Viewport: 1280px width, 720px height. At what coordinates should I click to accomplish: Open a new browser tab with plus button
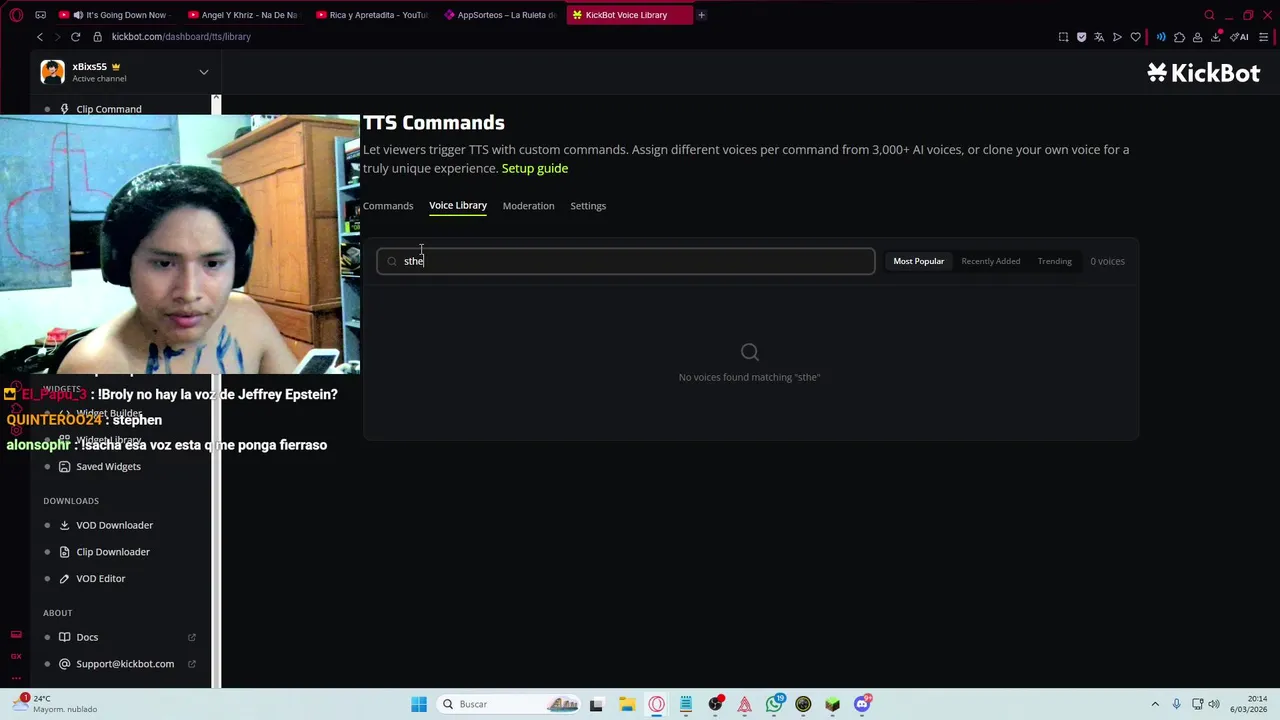click(701, 15)
